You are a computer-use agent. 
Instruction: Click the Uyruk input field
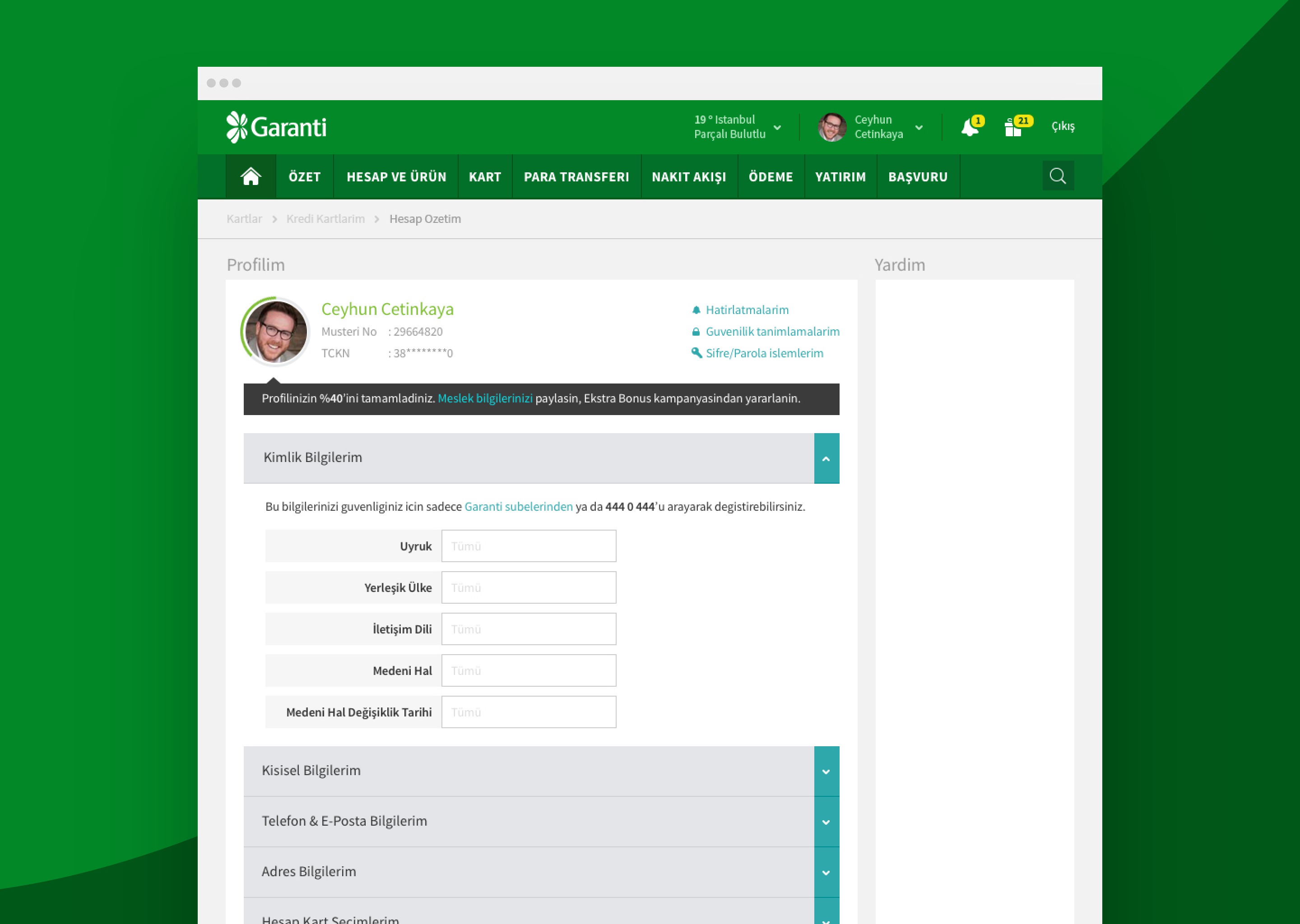528,546
